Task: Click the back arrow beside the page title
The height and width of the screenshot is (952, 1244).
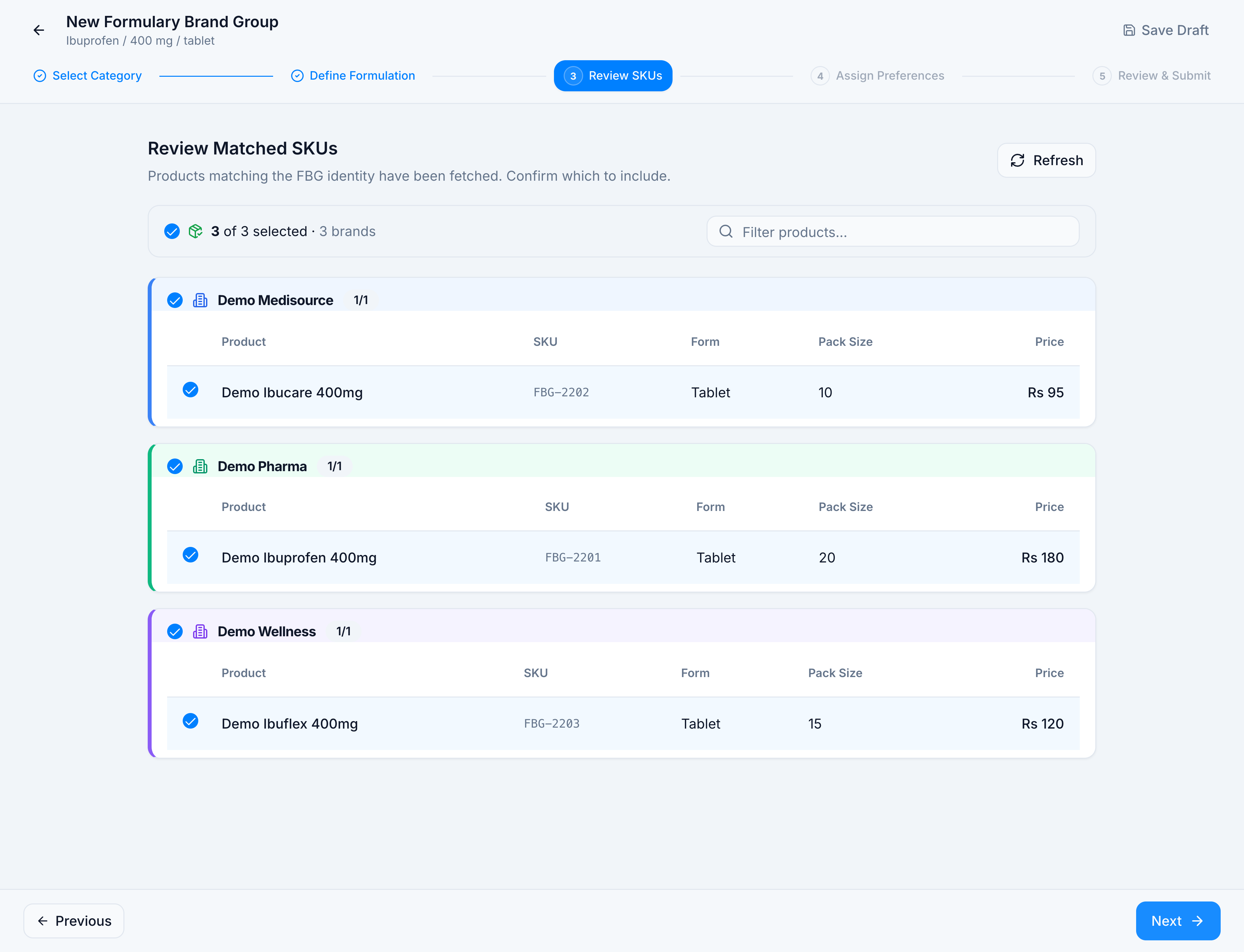Action: [x=39, y=30]
